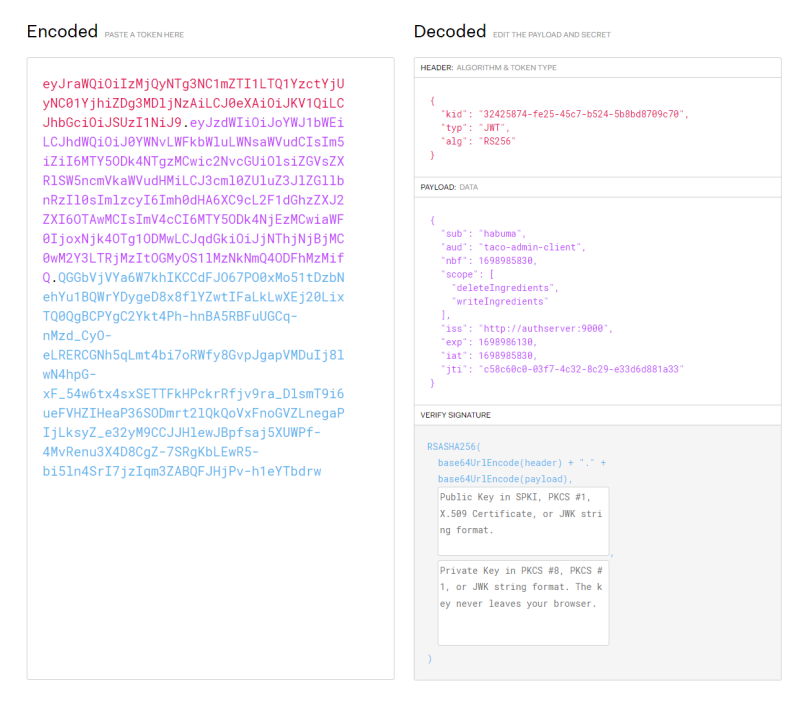Screen dimensions: 800x702
Task: Select the "kid" value in the header JSON
Action: (x=584, y=114)
